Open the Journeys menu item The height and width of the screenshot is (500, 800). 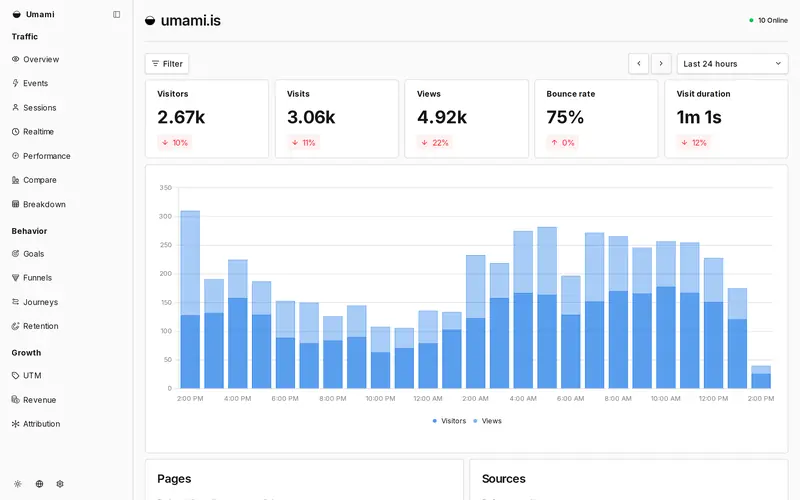[x=35, y=302]
